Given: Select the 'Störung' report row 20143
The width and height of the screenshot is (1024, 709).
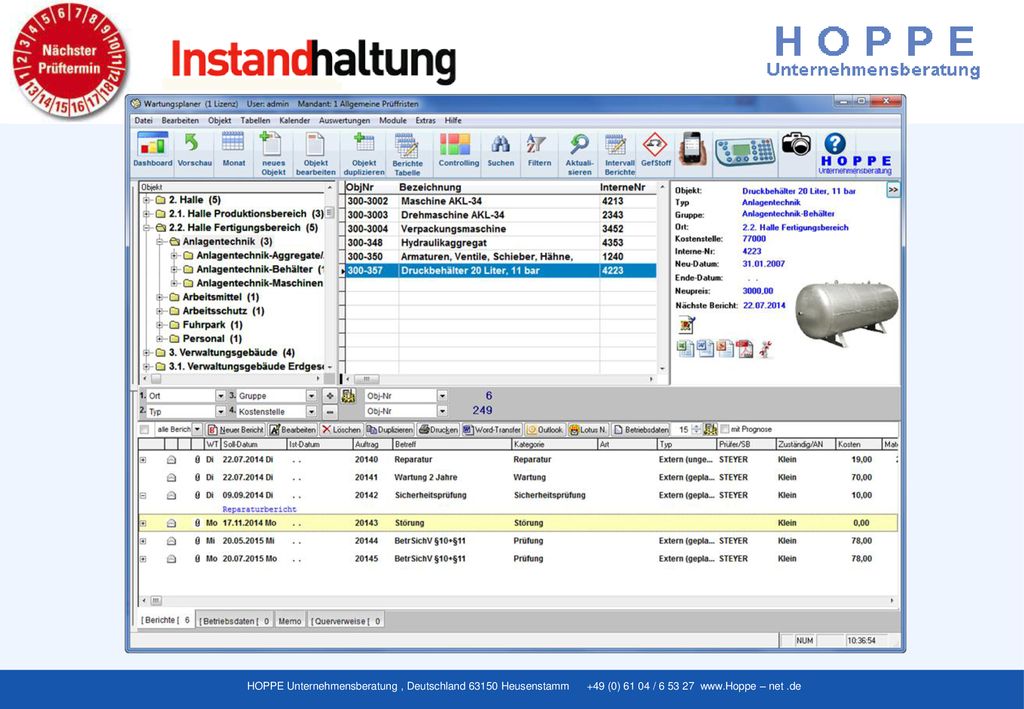Looking at the screenshot, I should (x=518, y=523).
